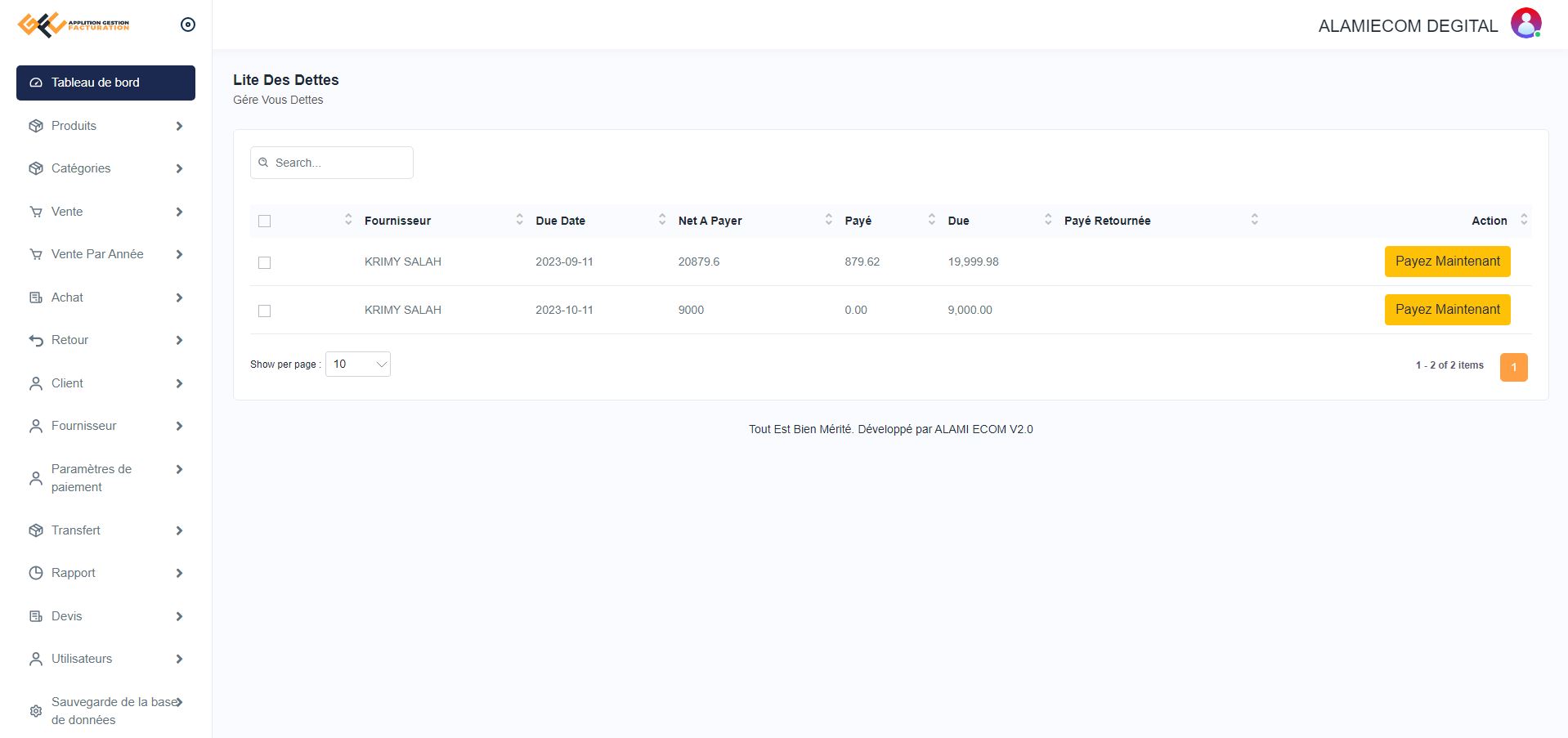Expand the Fournisseur menu chevron

[179, 426]
